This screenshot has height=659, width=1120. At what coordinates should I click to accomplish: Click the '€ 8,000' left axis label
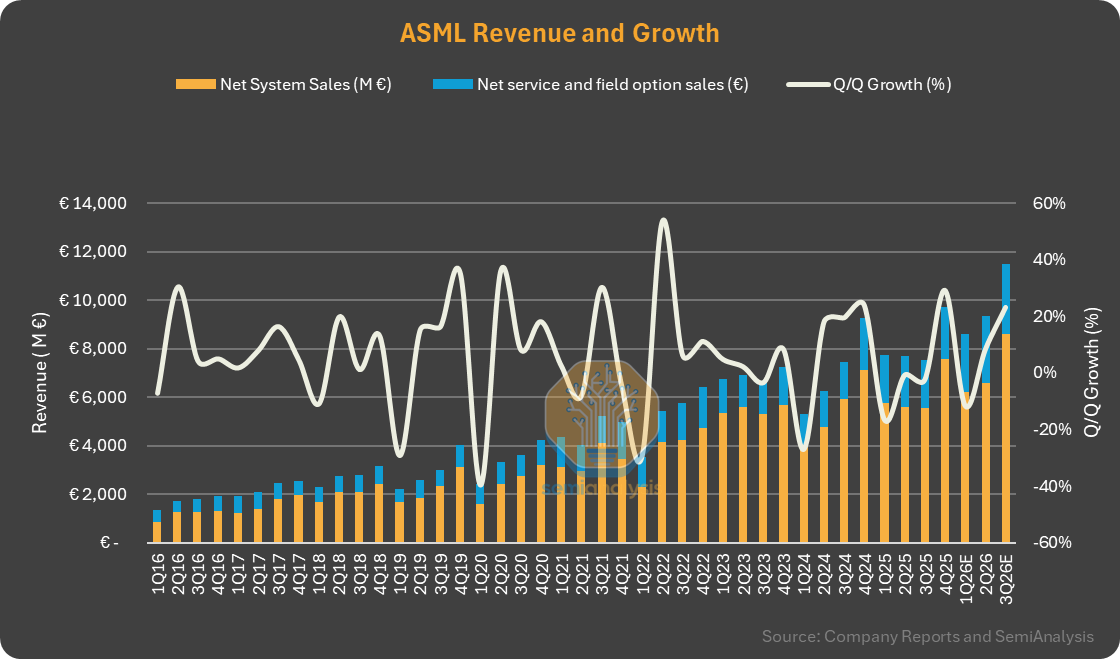tap(98, 349)
